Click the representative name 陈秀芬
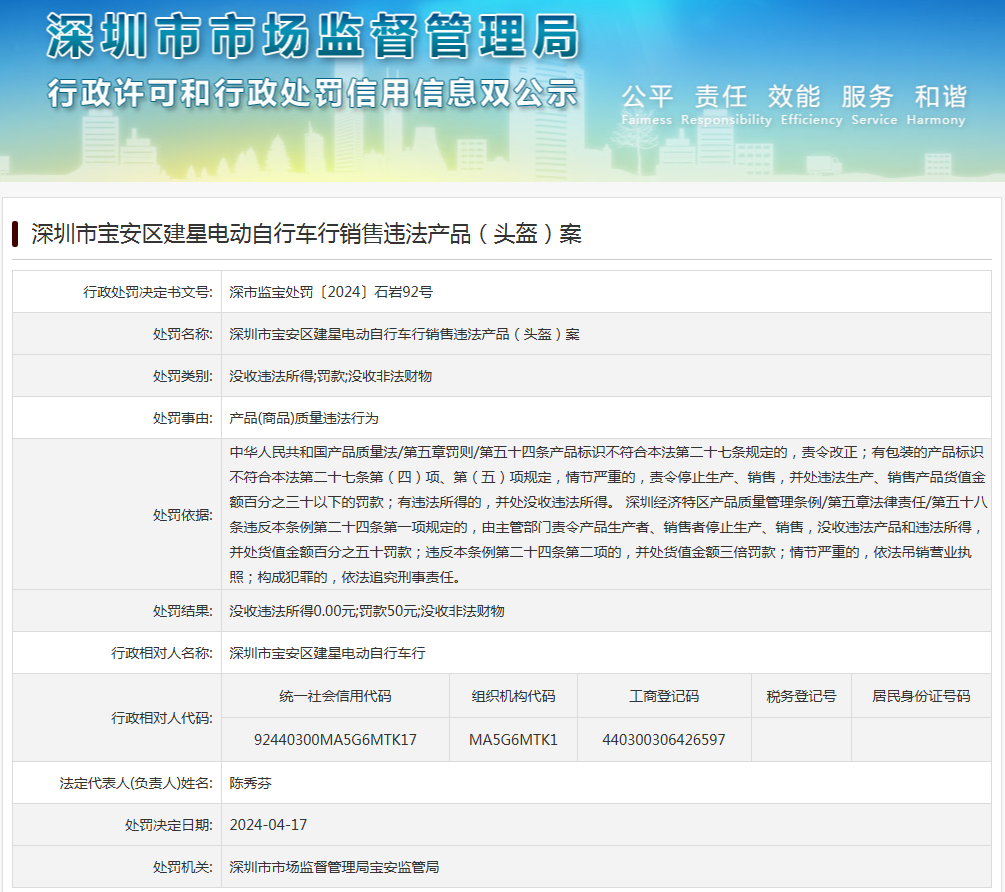The image size is (1005, 892). click(251, 783)
